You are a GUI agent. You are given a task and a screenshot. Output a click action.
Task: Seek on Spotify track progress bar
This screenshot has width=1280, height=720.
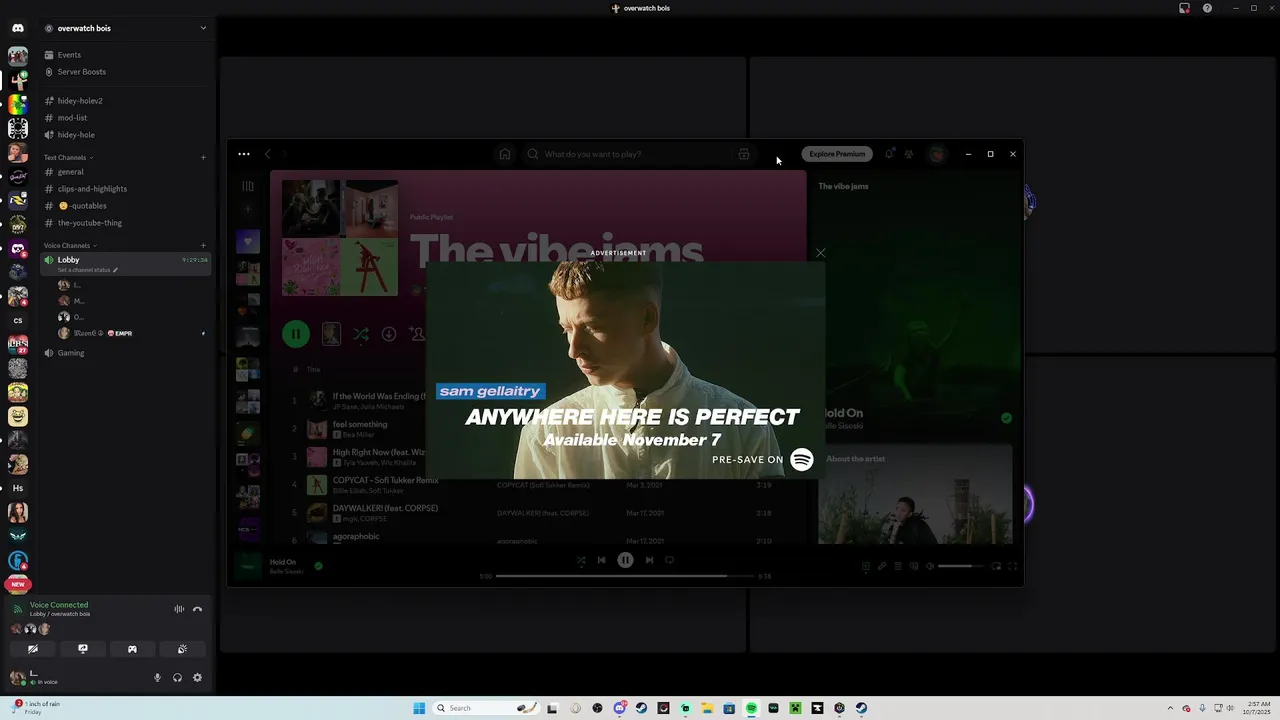(625, 576)
